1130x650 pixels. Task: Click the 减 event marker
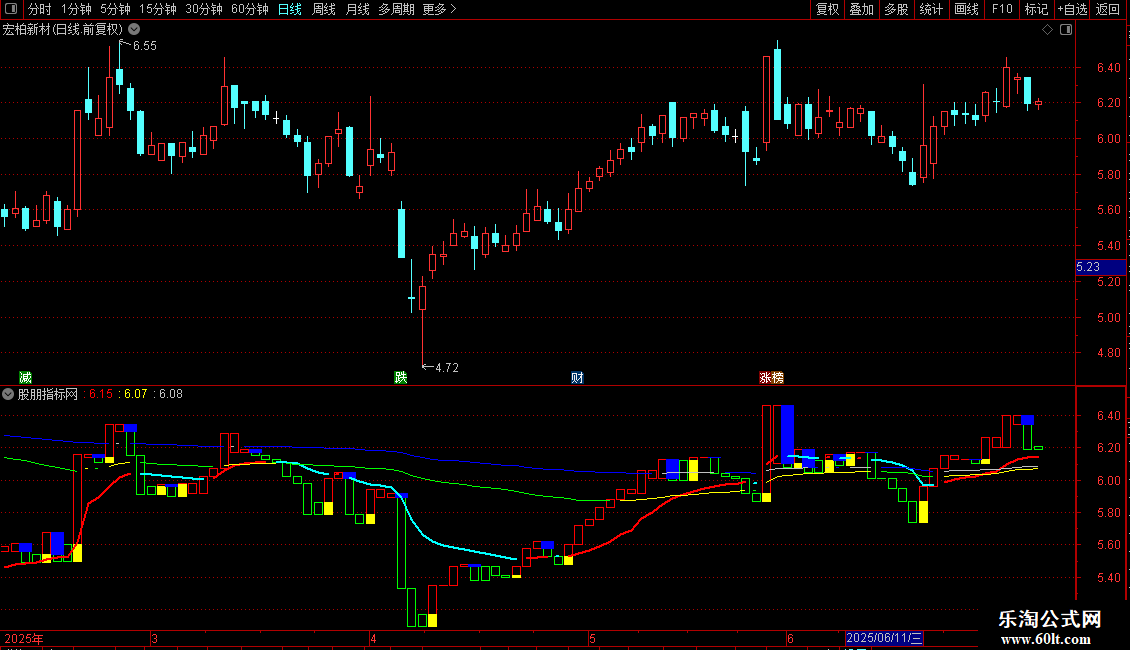click(x=25, y=378)
